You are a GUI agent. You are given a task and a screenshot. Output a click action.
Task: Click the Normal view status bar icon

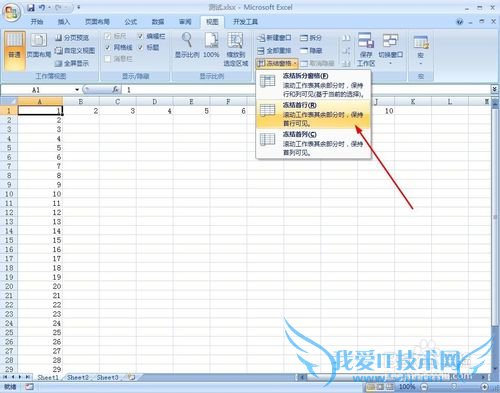coord(370,387)
